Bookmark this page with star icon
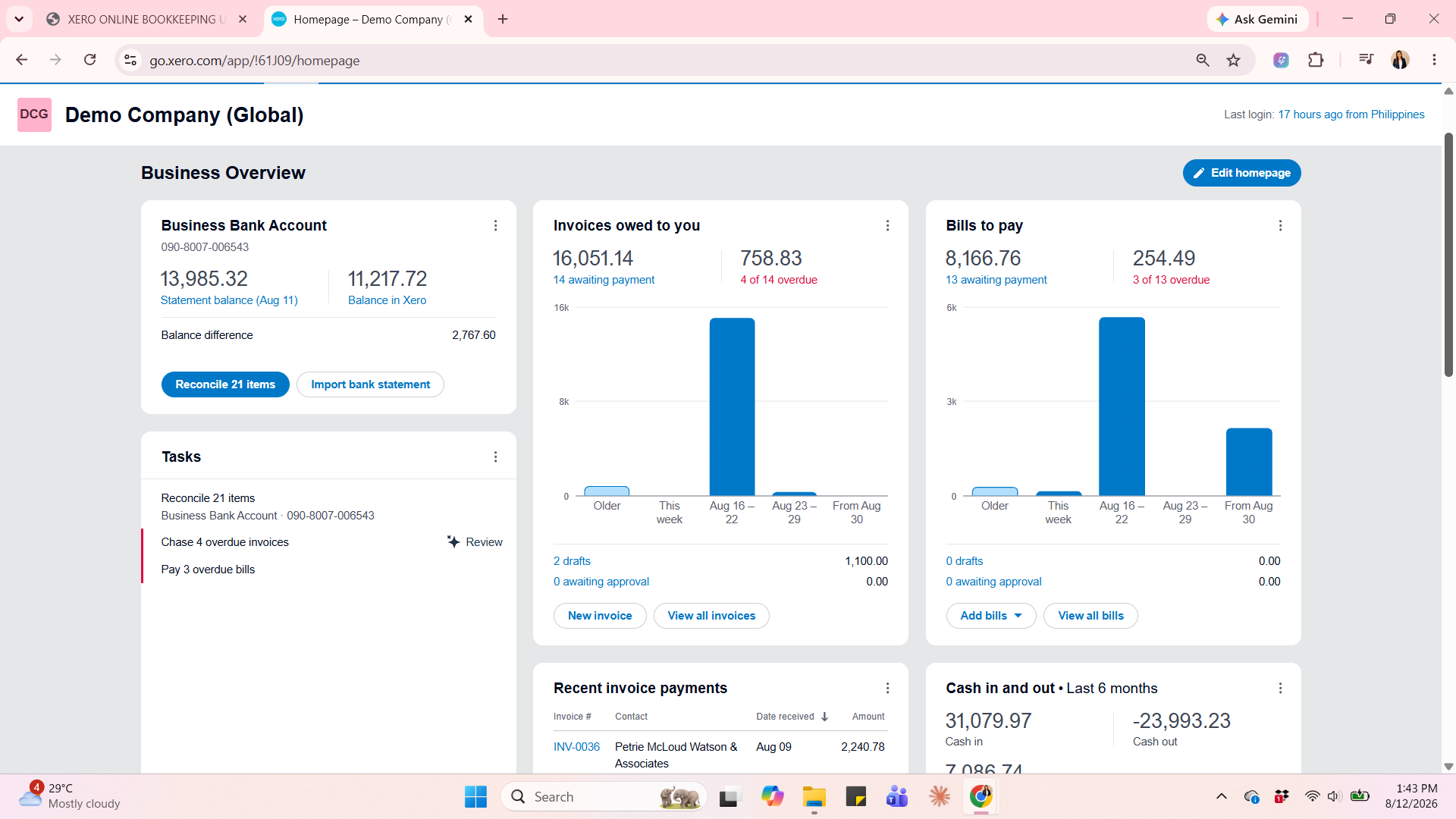 tap(1234, 61)
